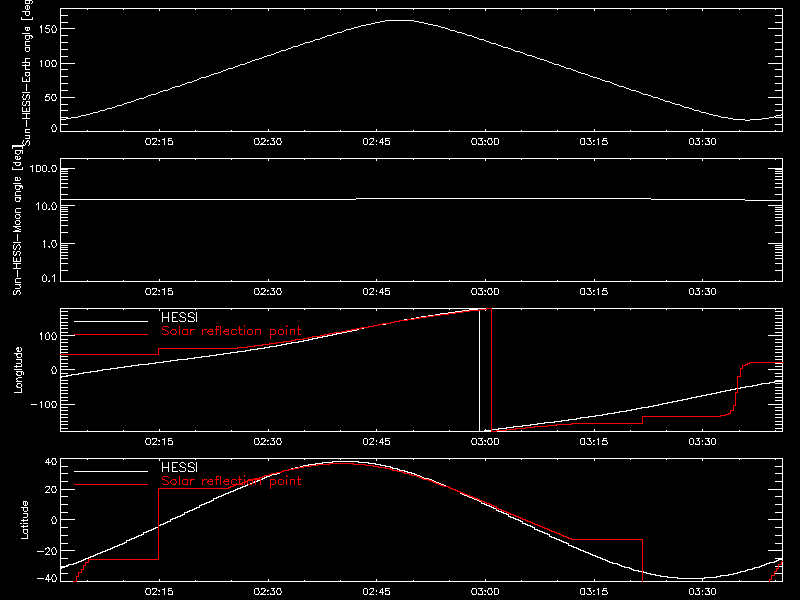Click 03:00 time label under Moon angle plot
This screenshot has width=800, height=600.
[x=485, y=292]
